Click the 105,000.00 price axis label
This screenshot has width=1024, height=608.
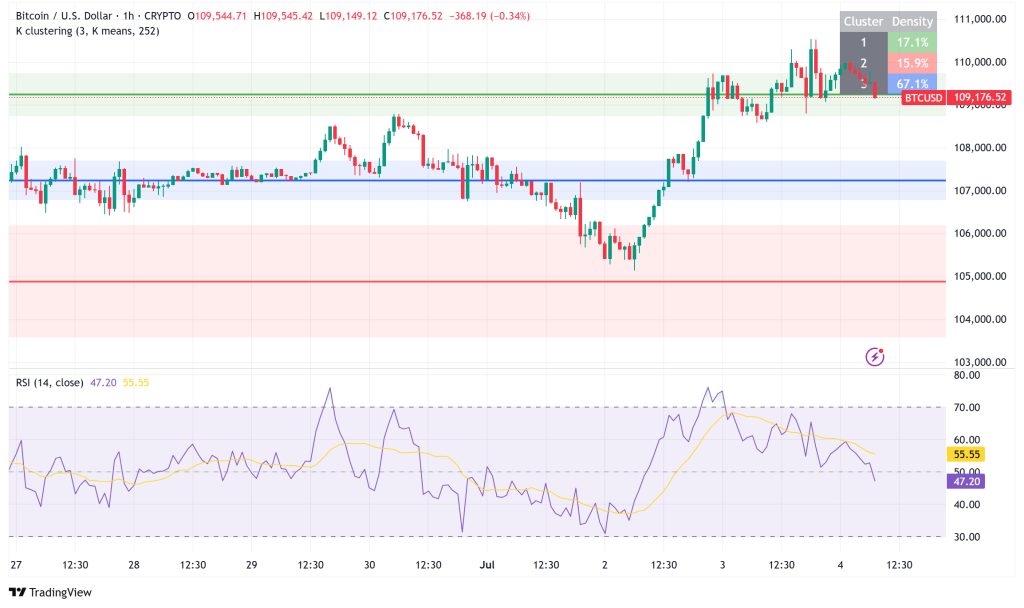(980, 276)
